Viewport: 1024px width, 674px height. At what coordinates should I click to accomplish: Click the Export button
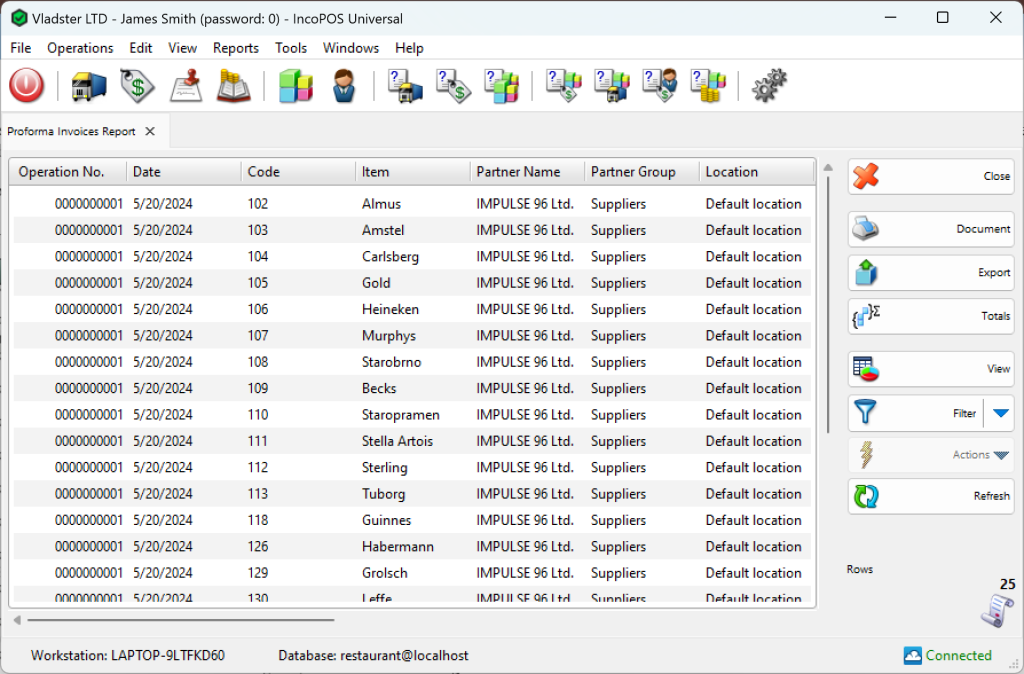(931, 272)
